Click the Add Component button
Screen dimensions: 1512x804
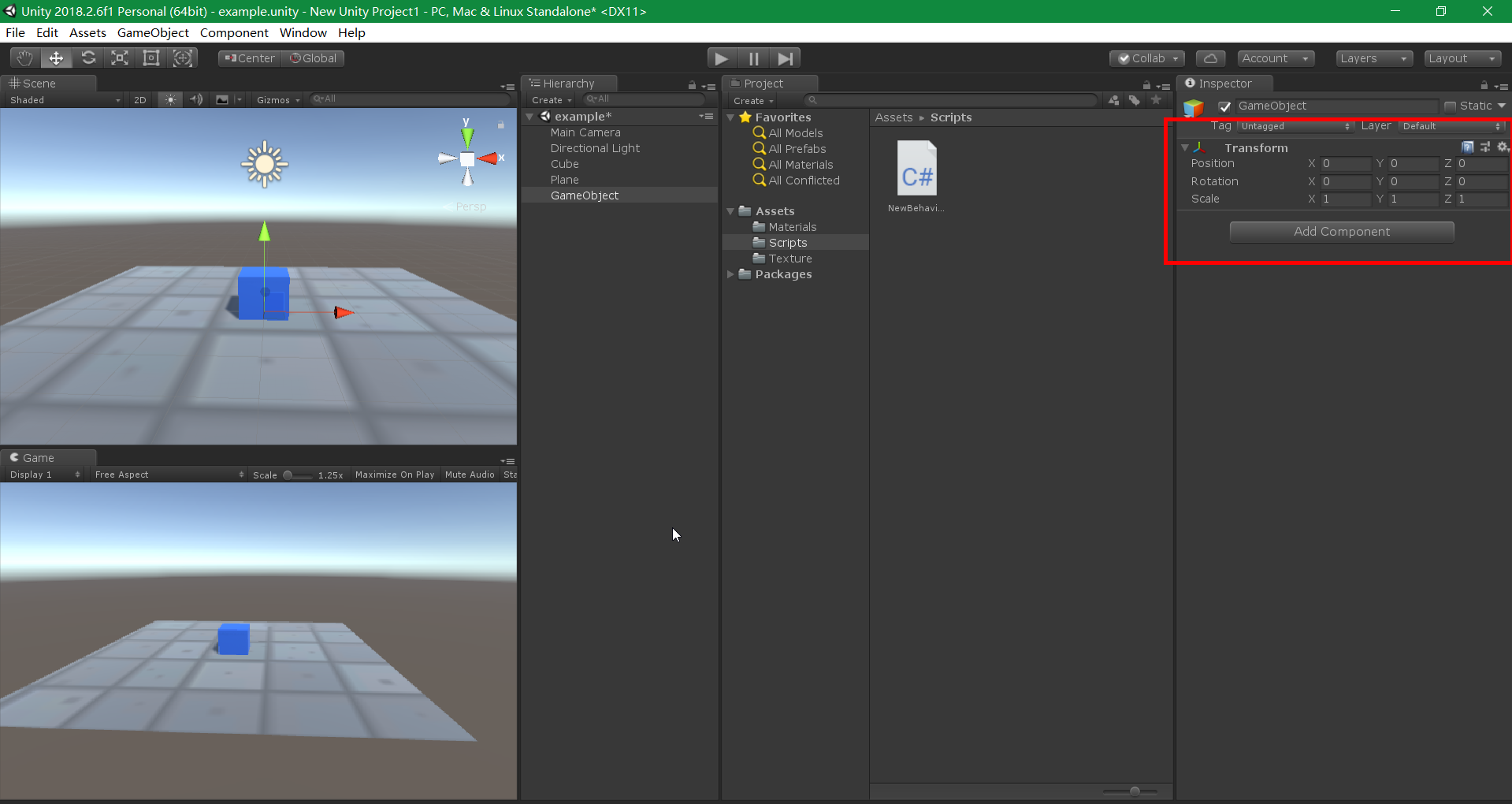point(1342,232)
